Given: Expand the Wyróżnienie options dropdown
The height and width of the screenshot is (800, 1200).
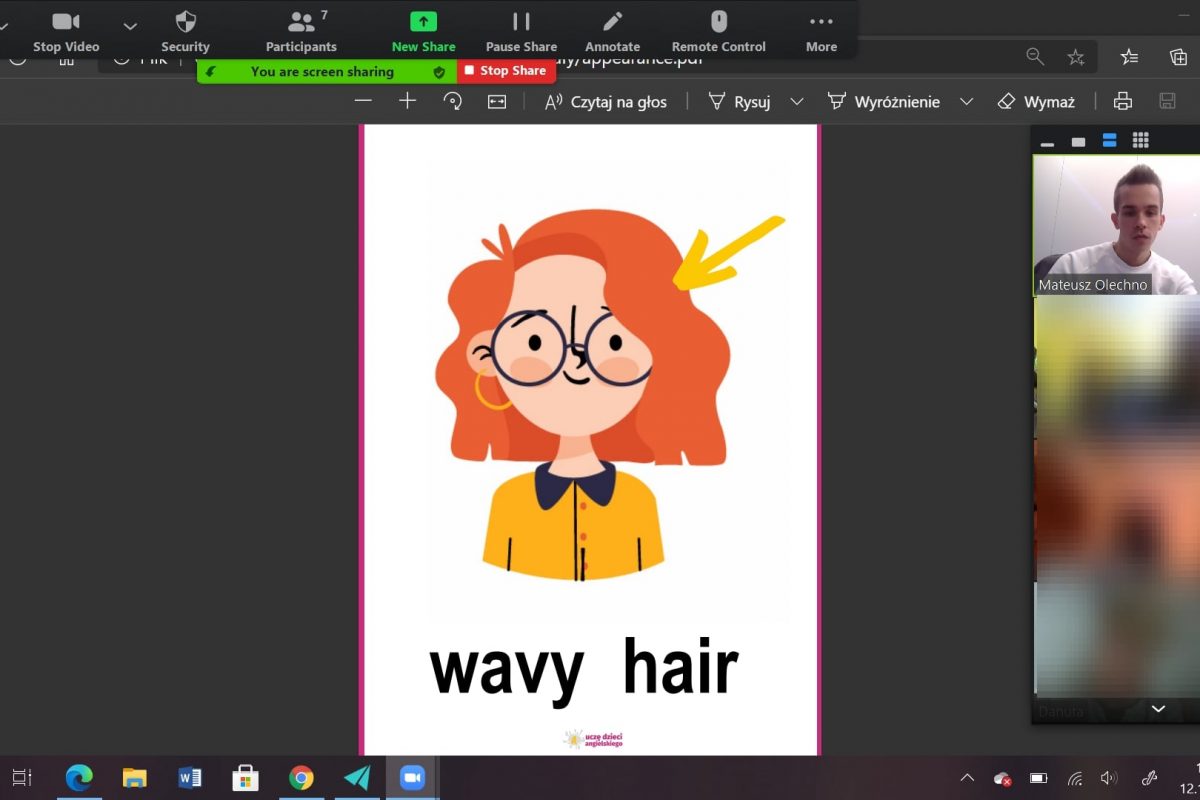Looking at the screenshot, I should 966,101.
